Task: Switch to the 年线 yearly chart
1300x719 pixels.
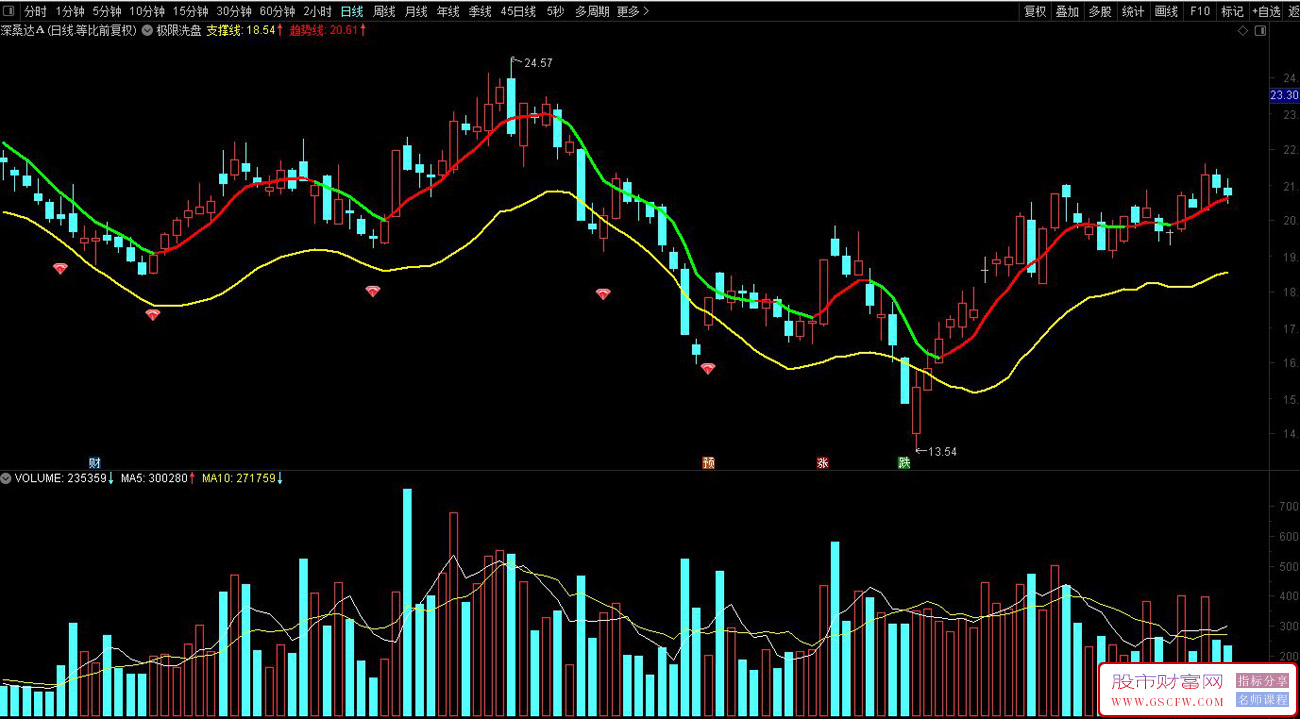Action: (448, 12)
